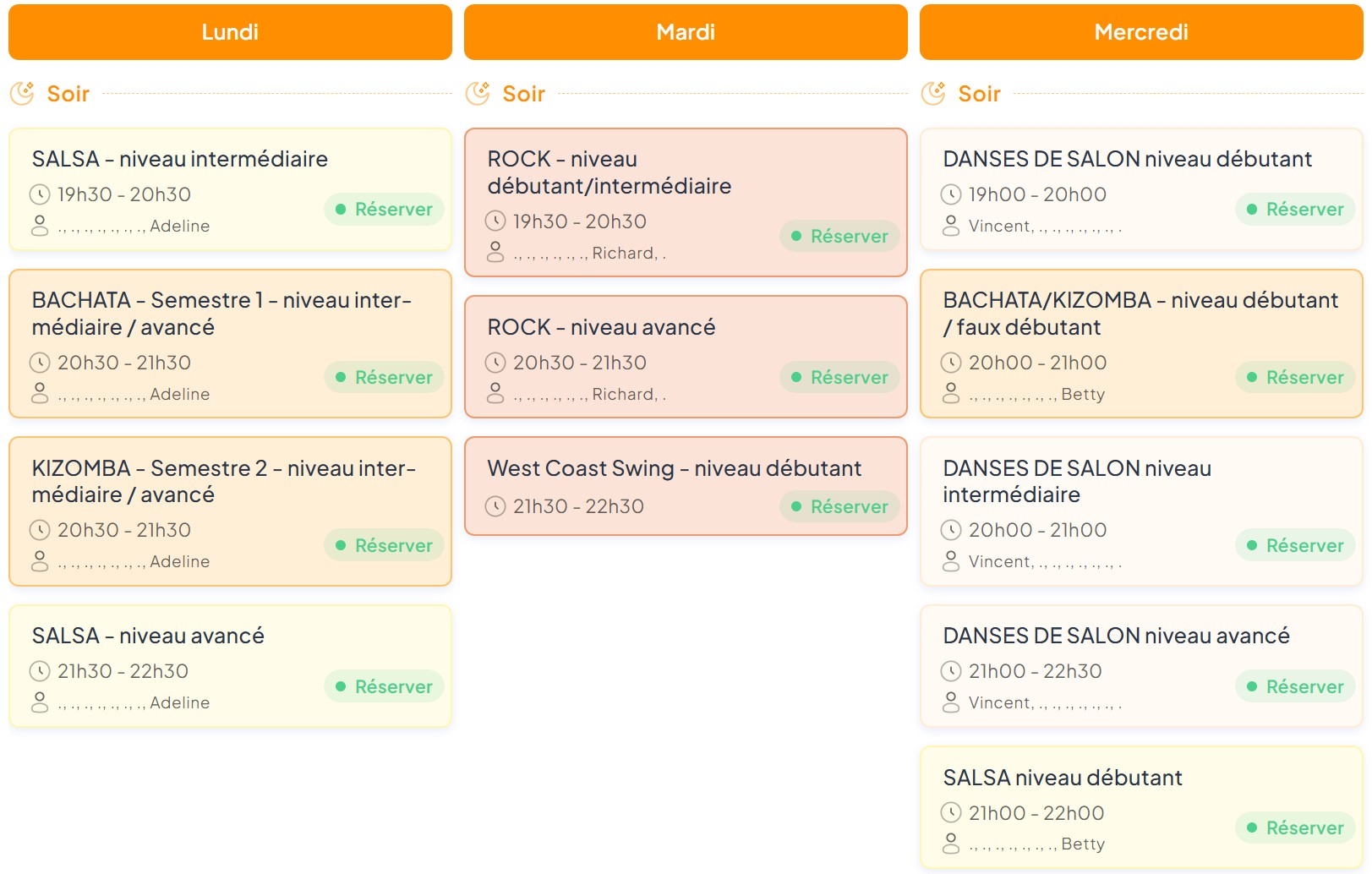Click instructor person icon on ROCK niveau avancé
1372x874 pixels.
[x=495, y=393]
